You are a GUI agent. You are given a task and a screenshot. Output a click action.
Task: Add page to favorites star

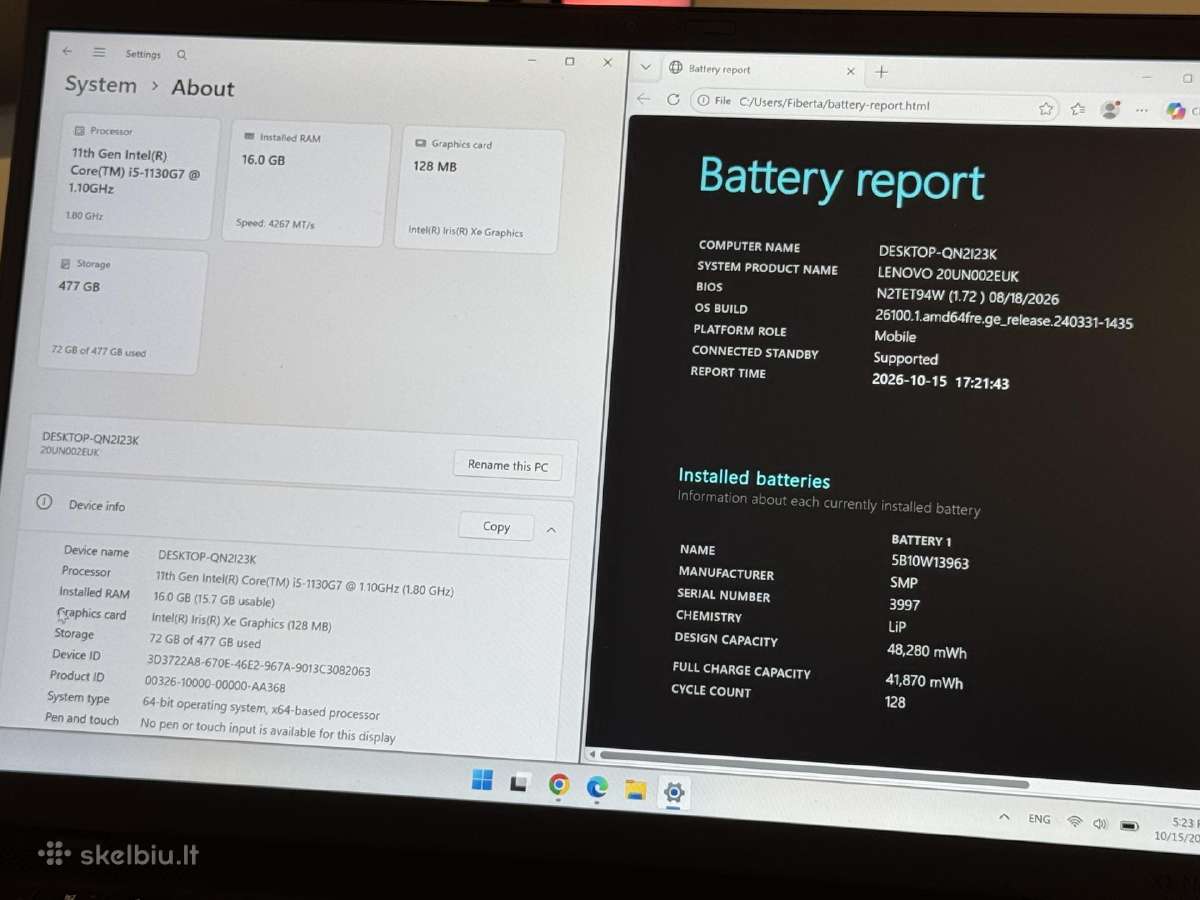pyautogui.click(x=1045, y=108)
